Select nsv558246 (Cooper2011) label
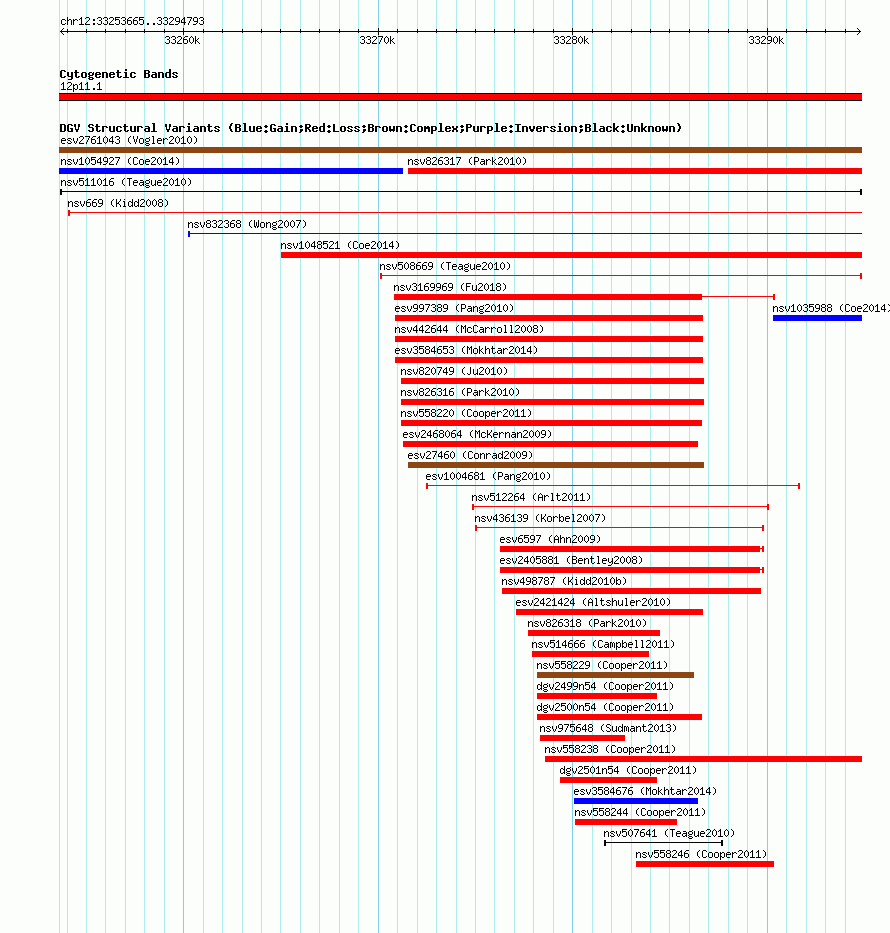 click(701, 854)
